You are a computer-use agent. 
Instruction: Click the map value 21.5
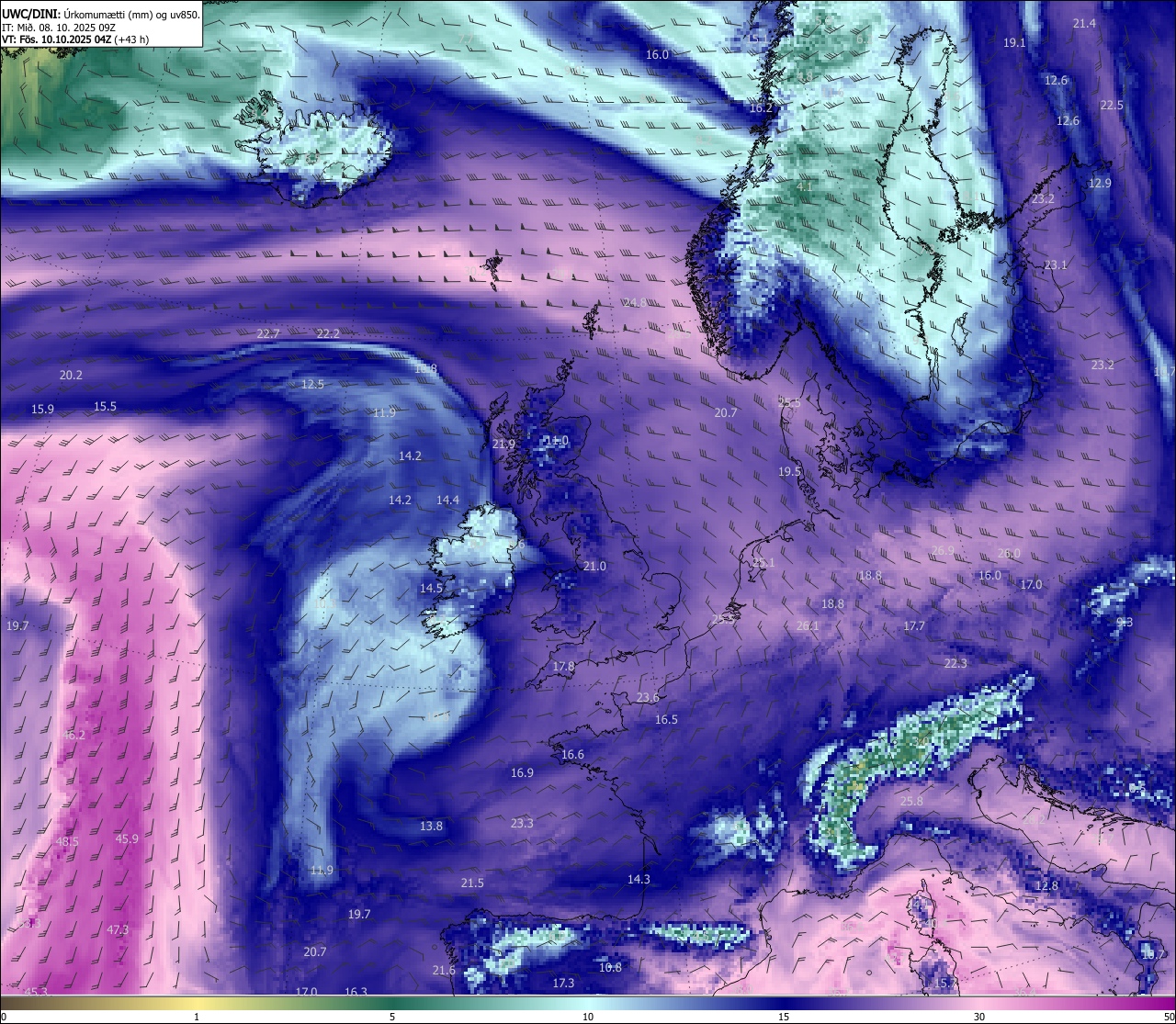(472, 883)
